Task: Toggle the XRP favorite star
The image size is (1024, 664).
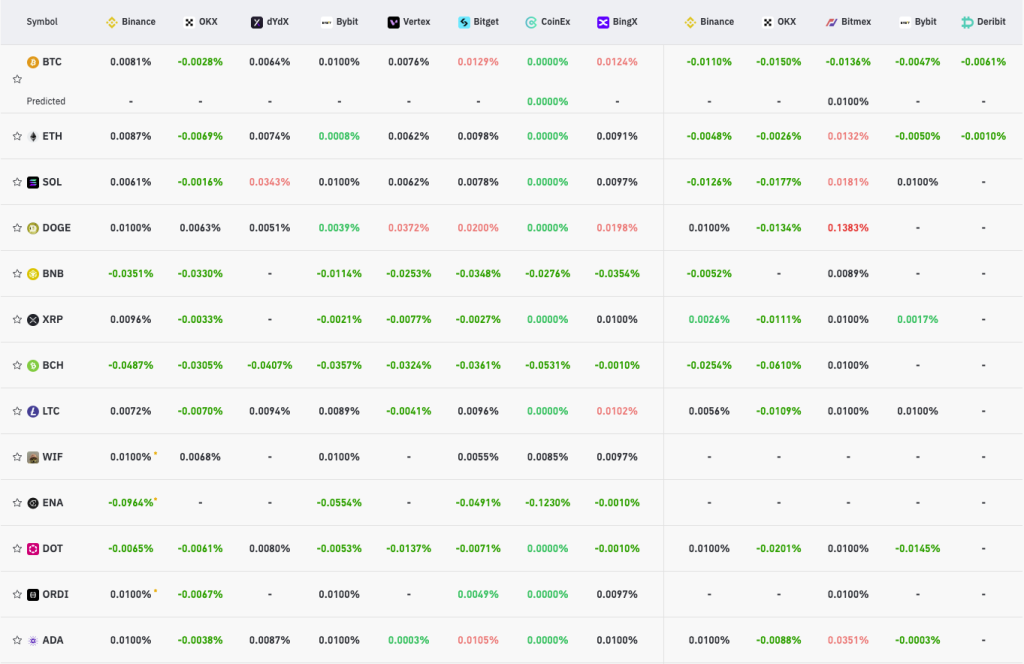Action: pos(17,319)
